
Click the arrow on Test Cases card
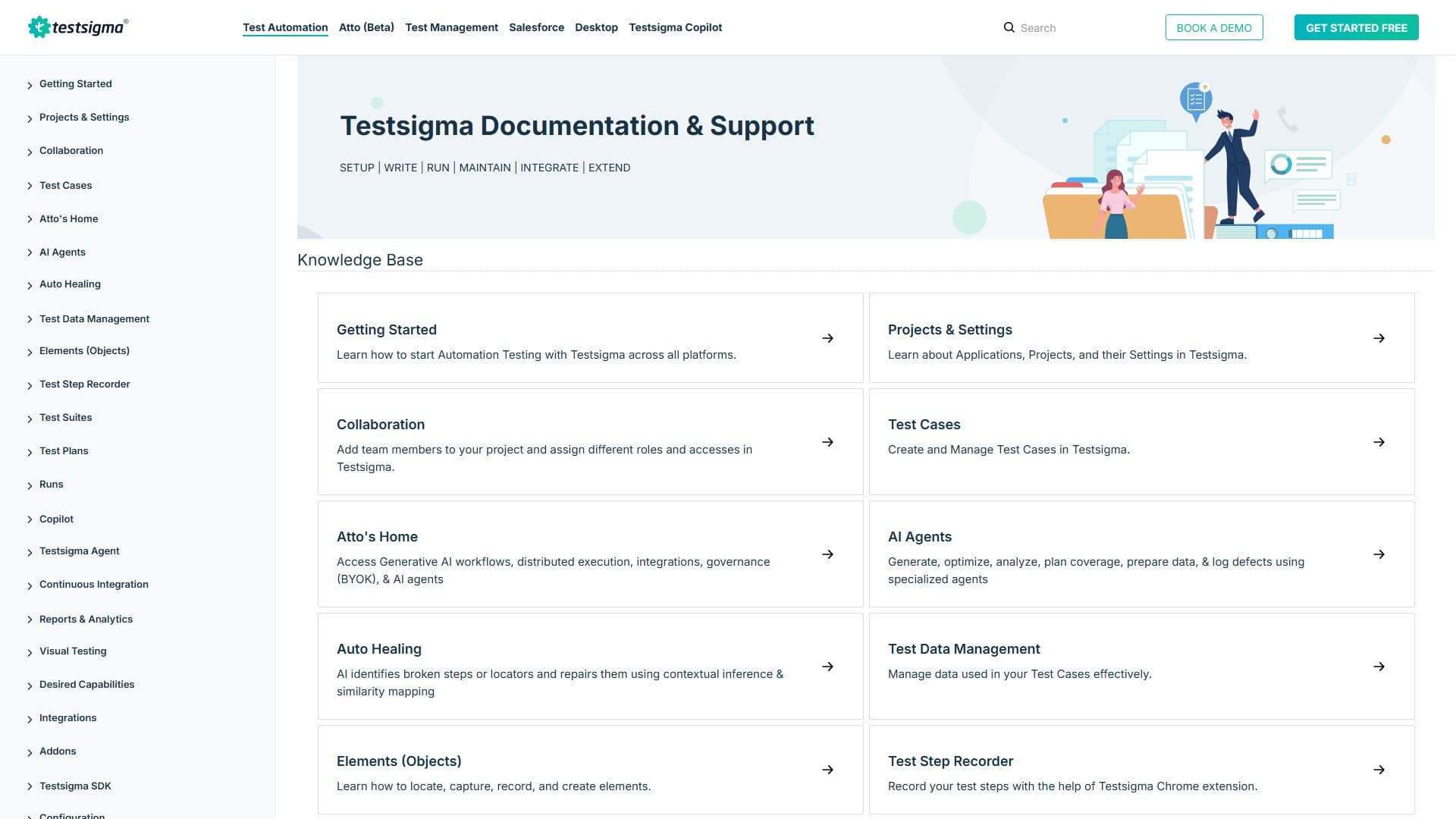[1379, 442]
